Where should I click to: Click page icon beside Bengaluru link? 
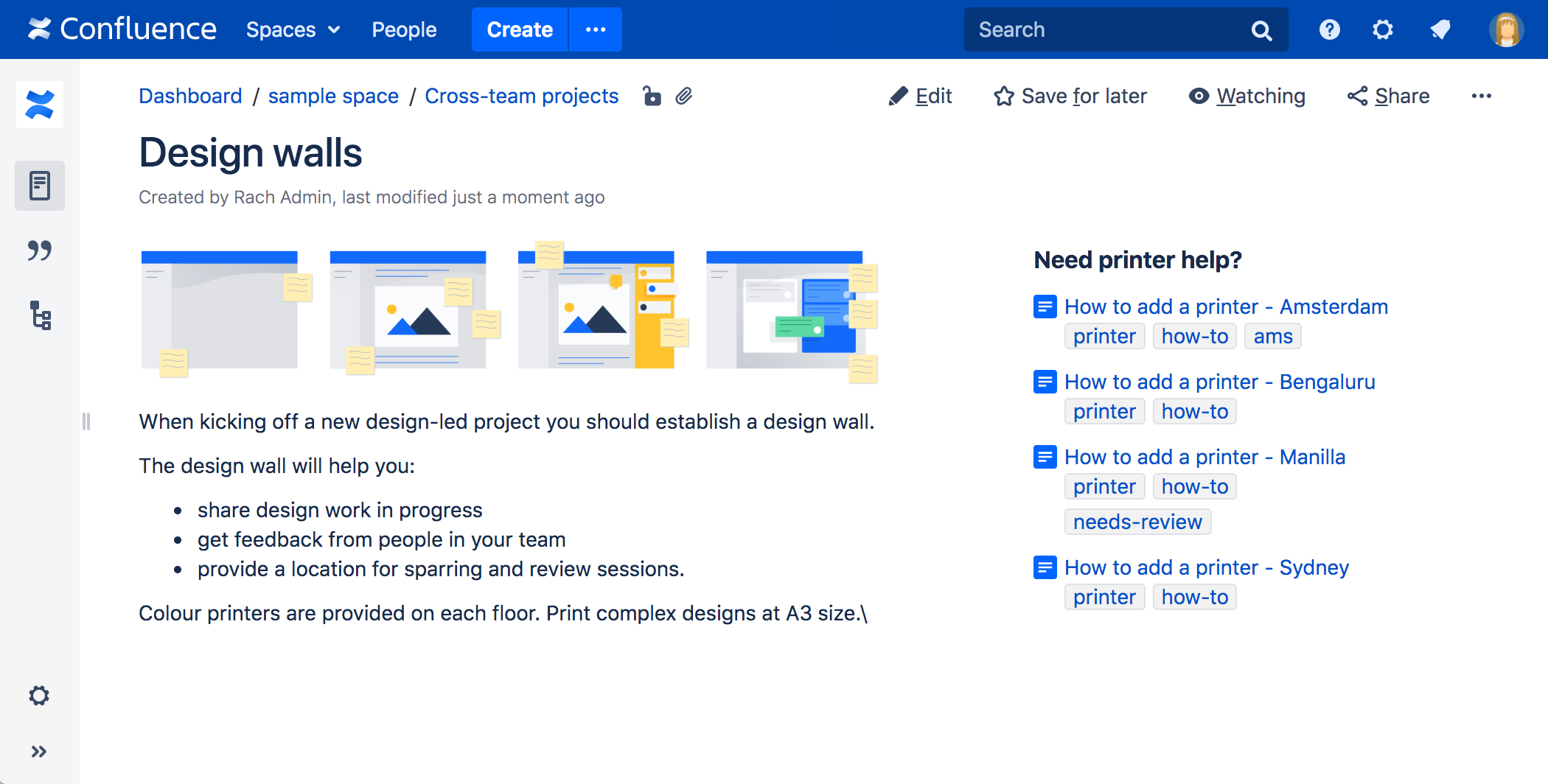pos(1045,382)
